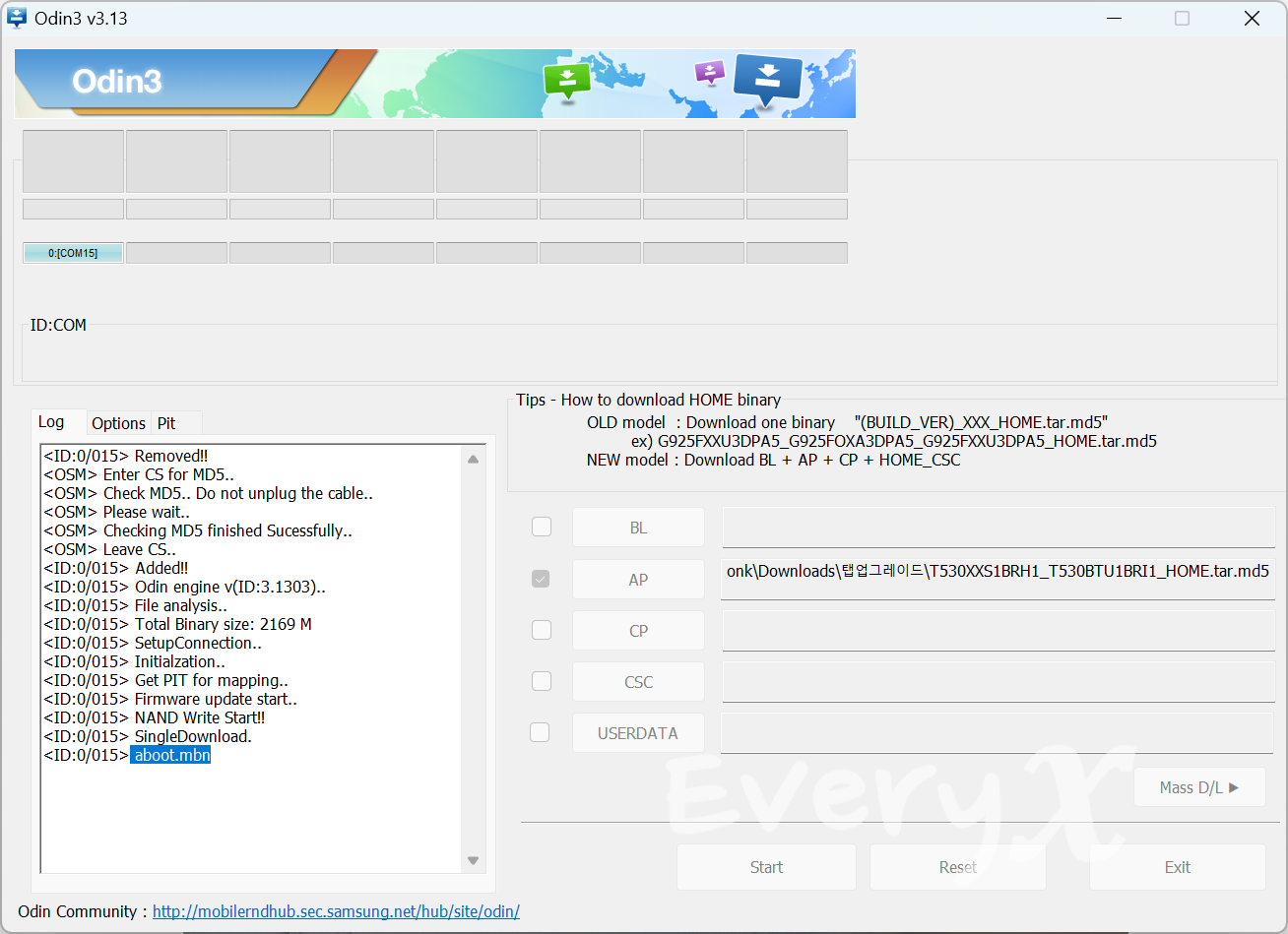
Task: Close the Odin3 window
Action: 1252,18
